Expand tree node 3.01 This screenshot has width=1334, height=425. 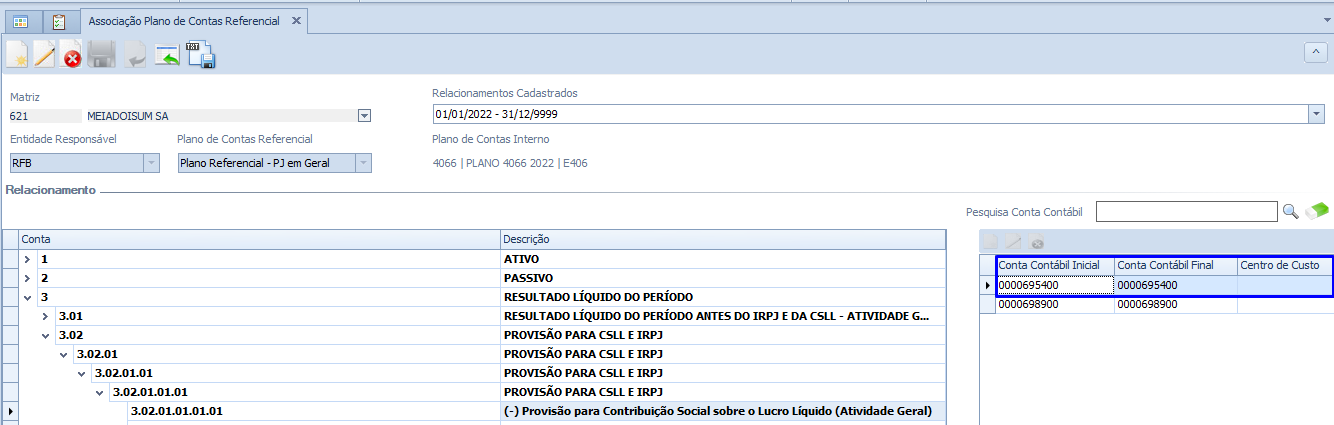click(46, 316)
